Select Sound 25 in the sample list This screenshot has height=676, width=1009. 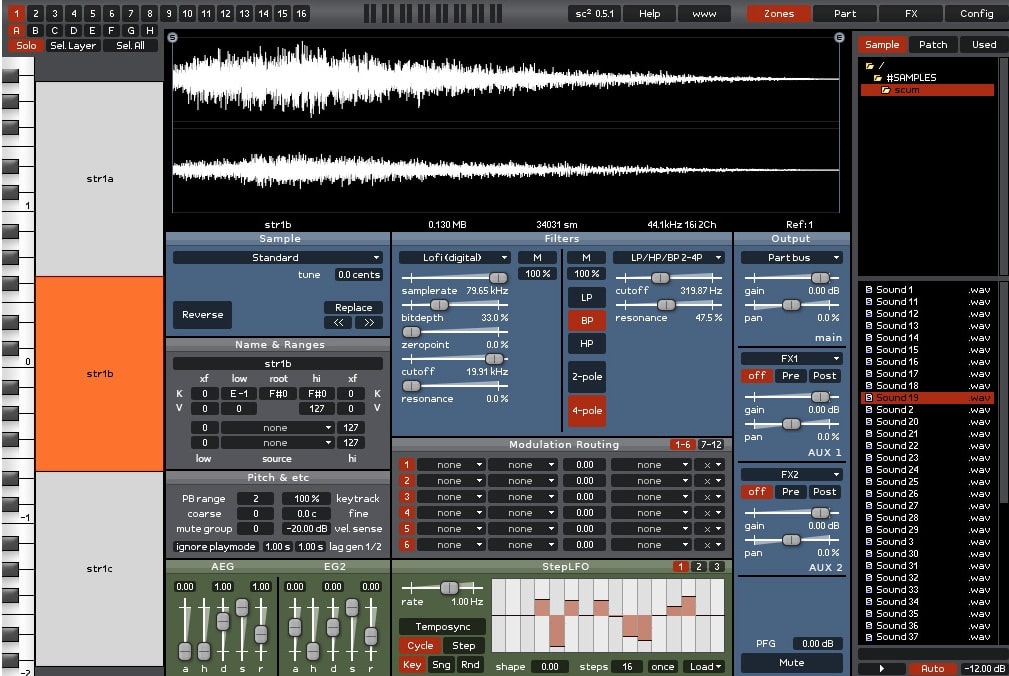(900, 482)
